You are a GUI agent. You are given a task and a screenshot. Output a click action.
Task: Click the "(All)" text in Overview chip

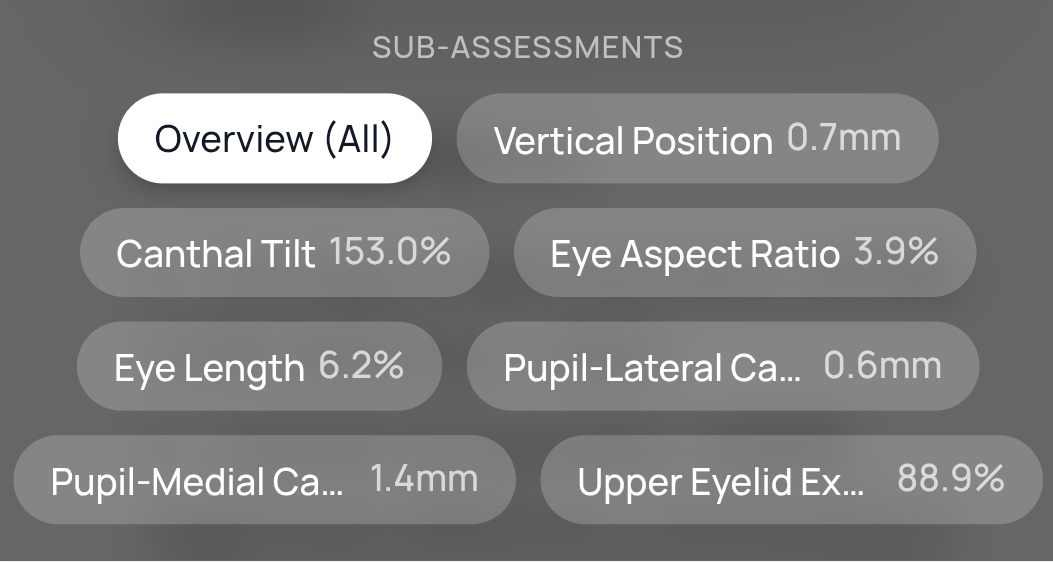pos(358,139)
